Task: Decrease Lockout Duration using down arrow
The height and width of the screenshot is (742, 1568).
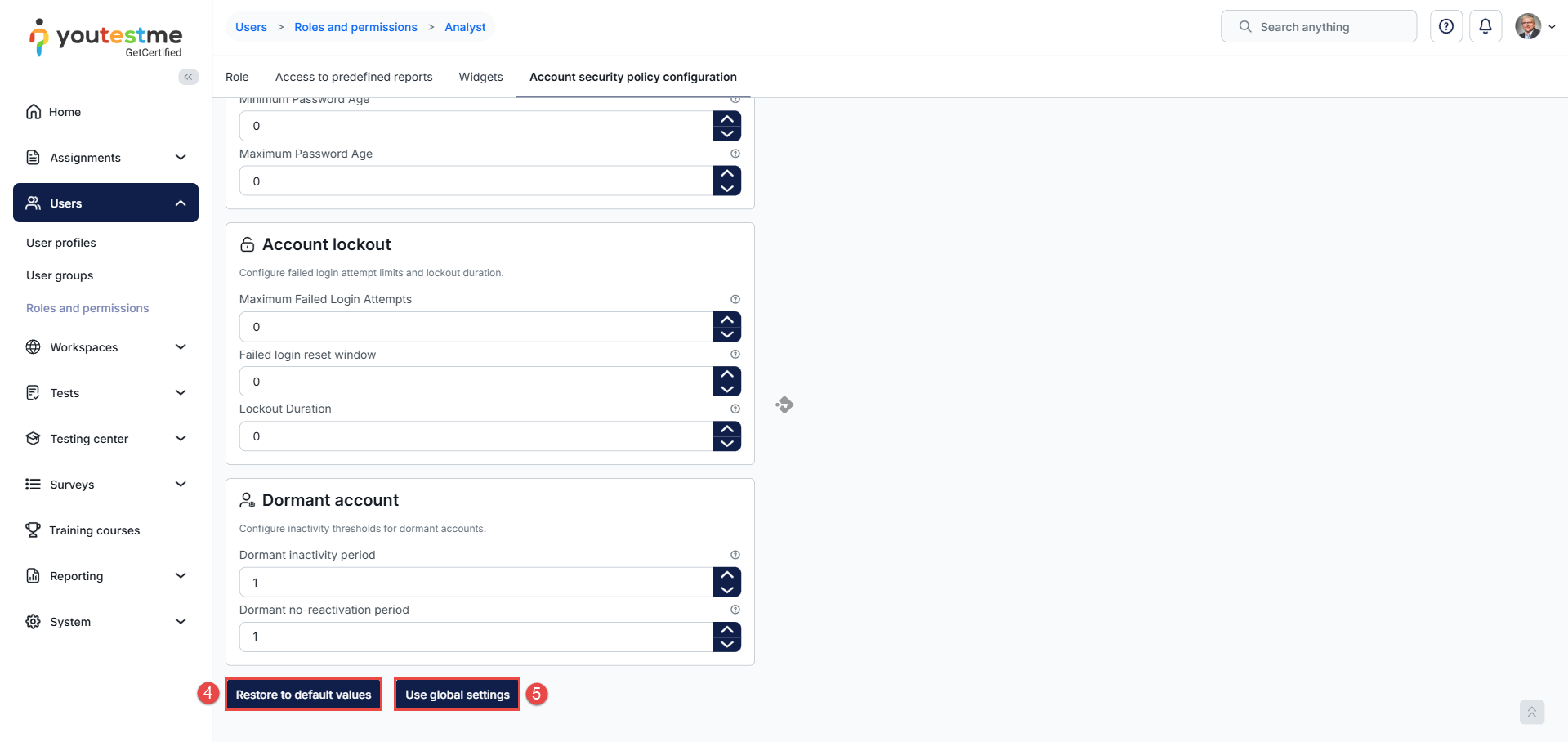Action: 727,444
